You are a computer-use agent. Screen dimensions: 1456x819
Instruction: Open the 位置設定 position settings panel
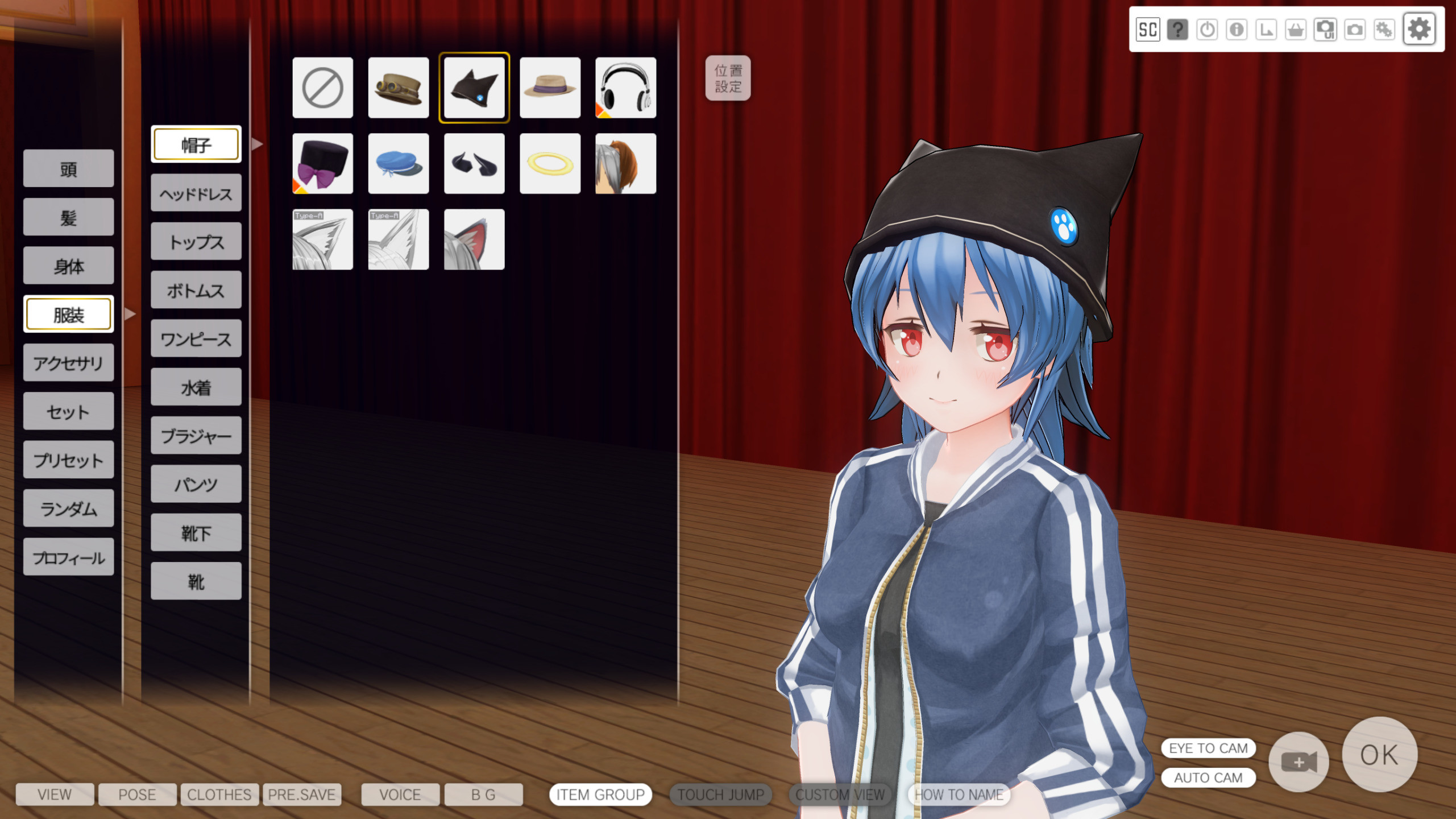[728, 78]
